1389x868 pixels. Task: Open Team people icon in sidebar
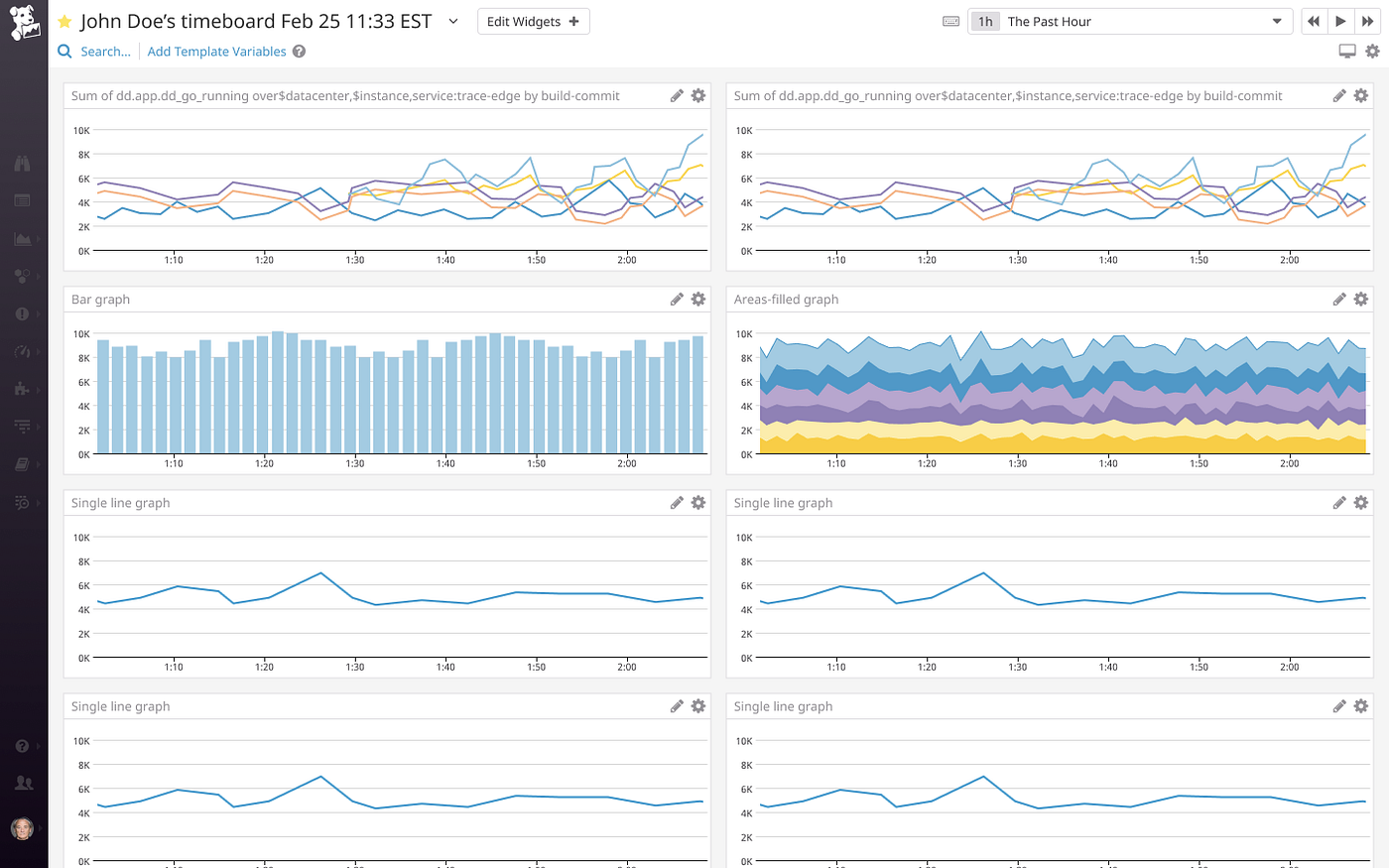(24, 783)
